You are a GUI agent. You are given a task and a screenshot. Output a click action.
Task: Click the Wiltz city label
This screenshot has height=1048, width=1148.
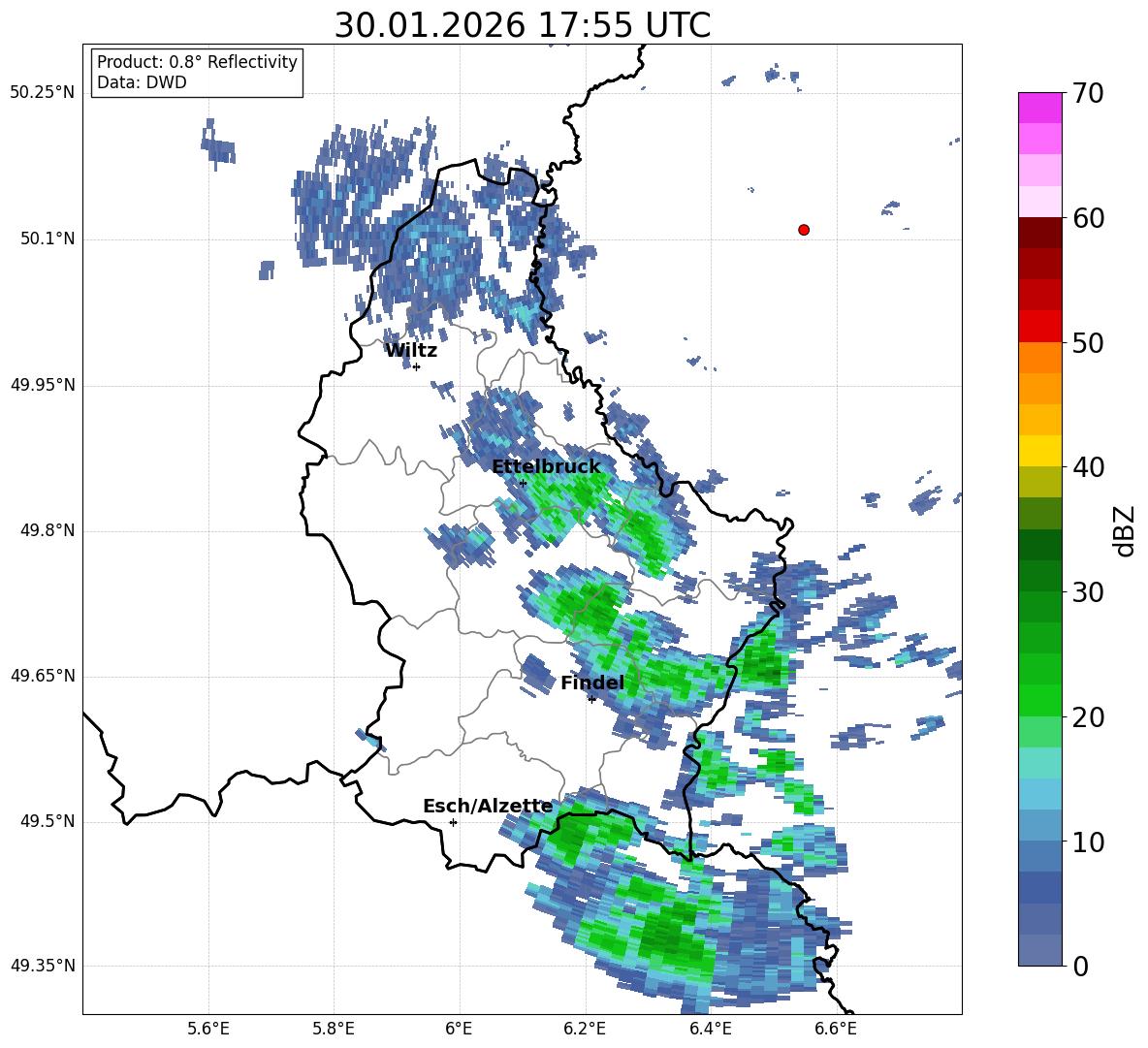[x=411, y=351]
